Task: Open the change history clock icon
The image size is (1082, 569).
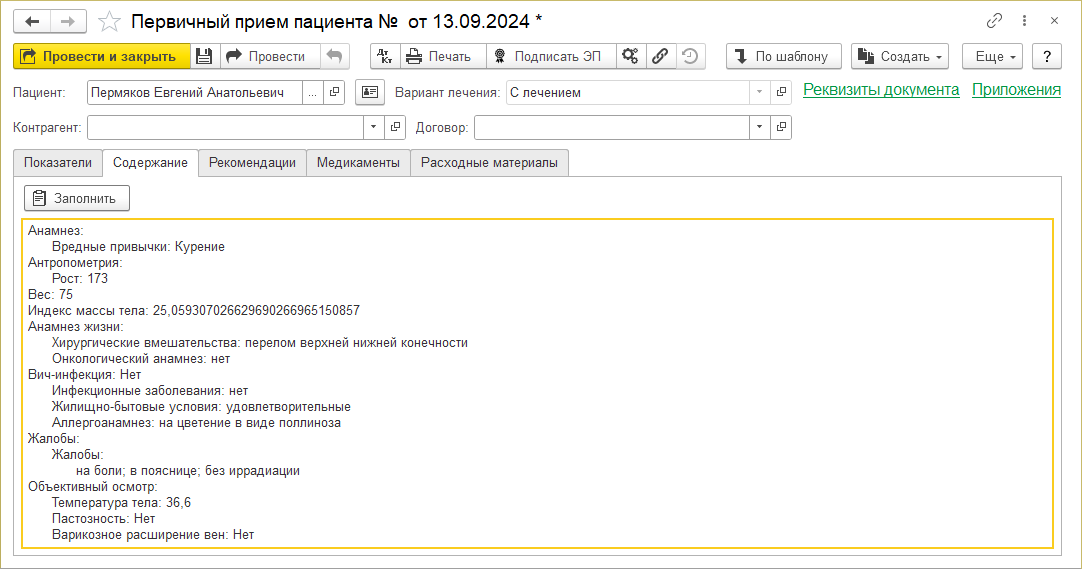Action: coord(690,57)
